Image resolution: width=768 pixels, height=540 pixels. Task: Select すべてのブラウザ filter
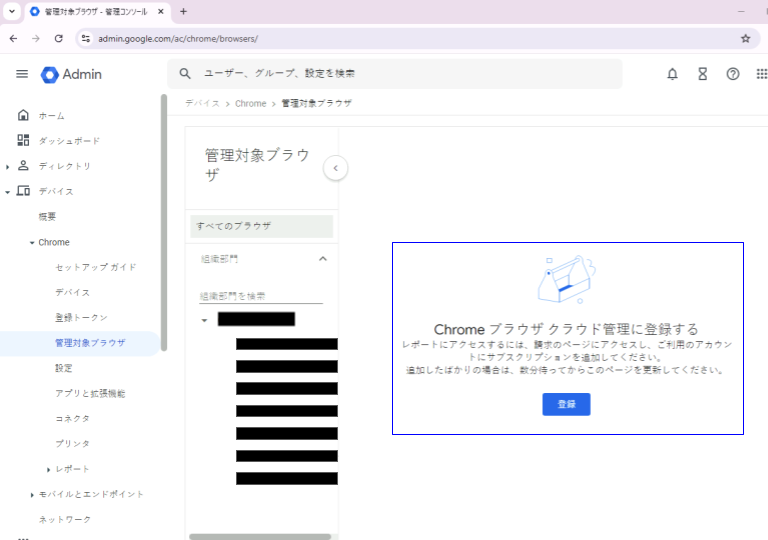262,226
